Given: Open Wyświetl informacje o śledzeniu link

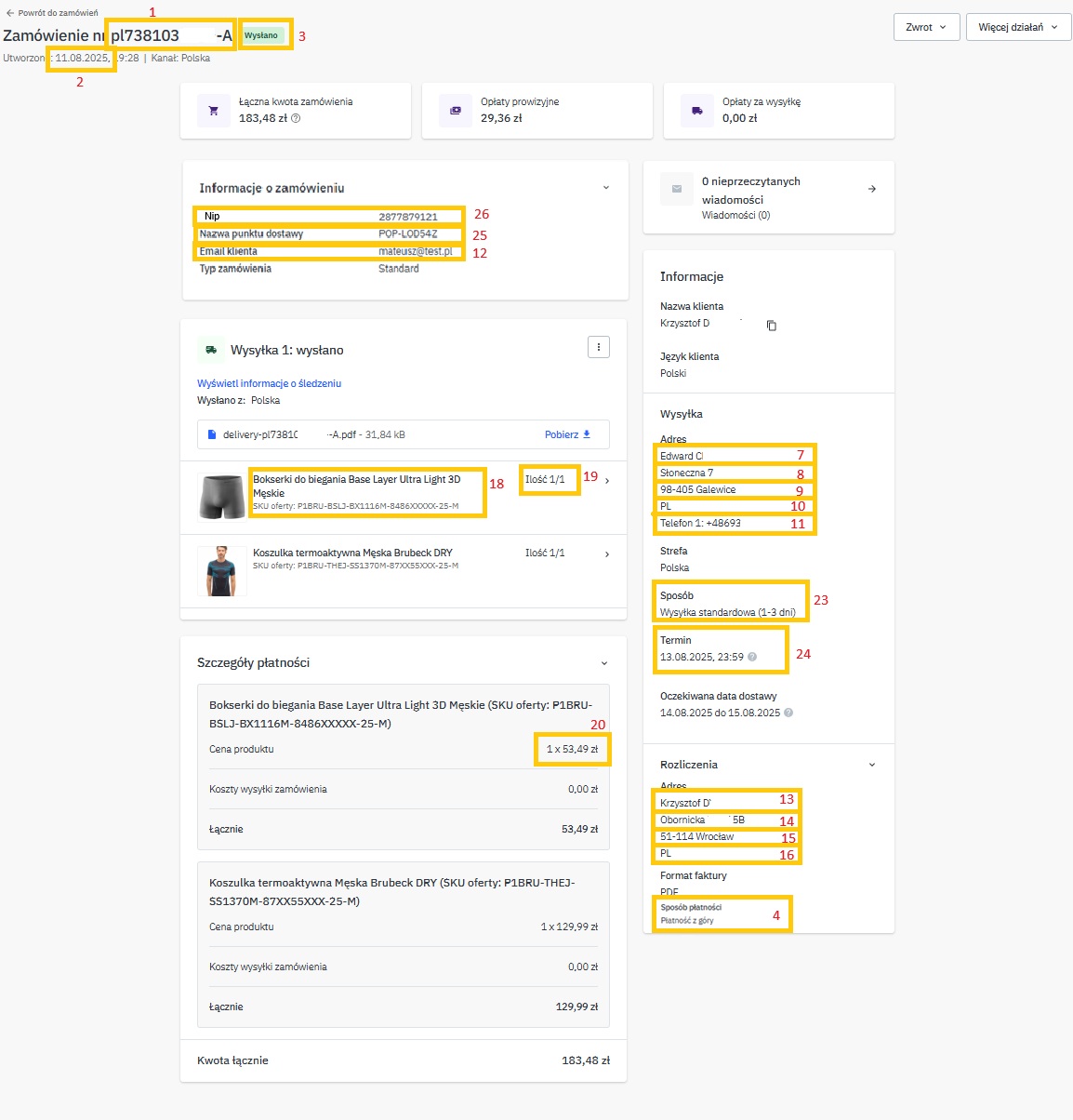Looking at the screenshot, I should coord(269,383).
